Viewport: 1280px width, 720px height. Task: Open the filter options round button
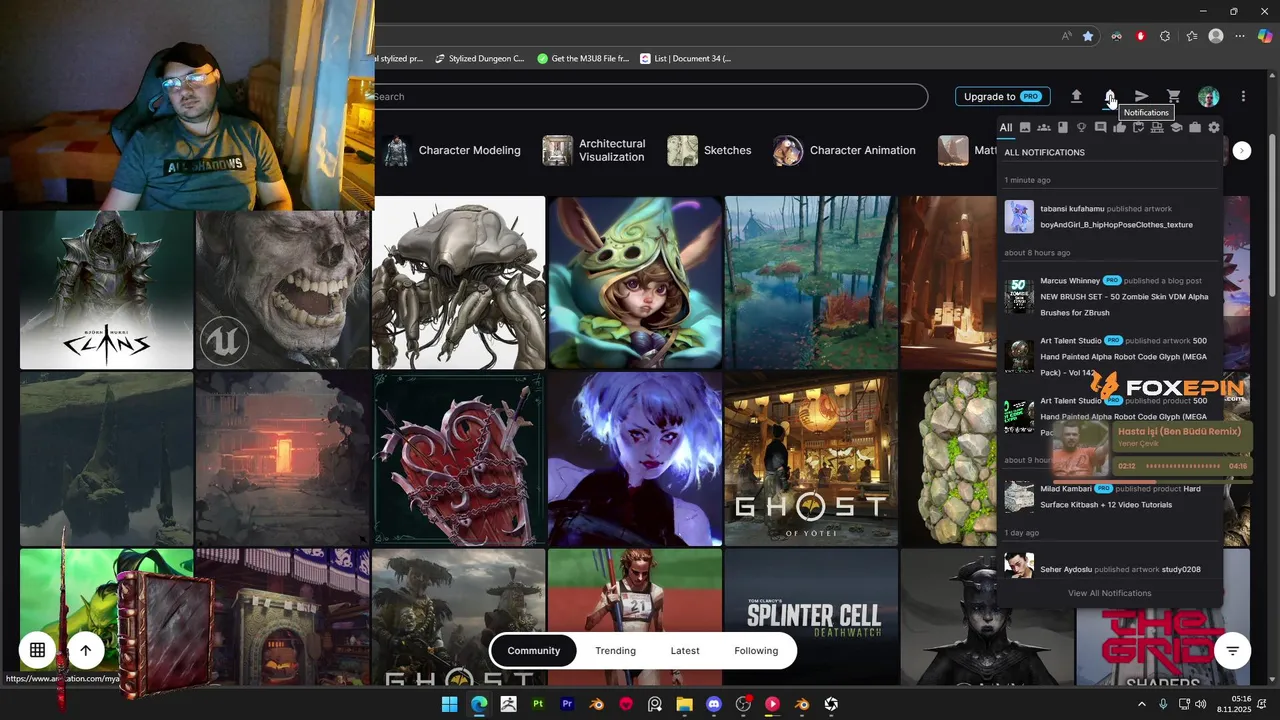click(x=1232, y=651)
